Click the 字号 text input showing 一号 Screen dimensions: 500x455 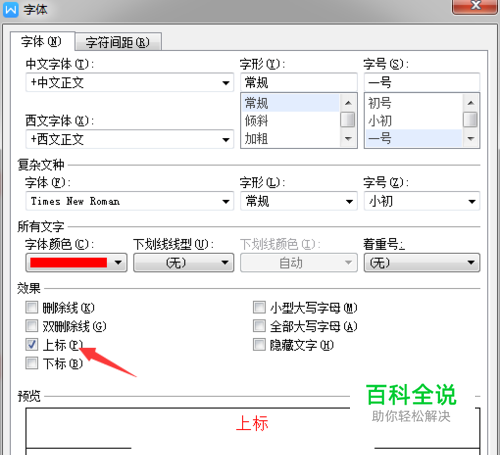point(422,82)
